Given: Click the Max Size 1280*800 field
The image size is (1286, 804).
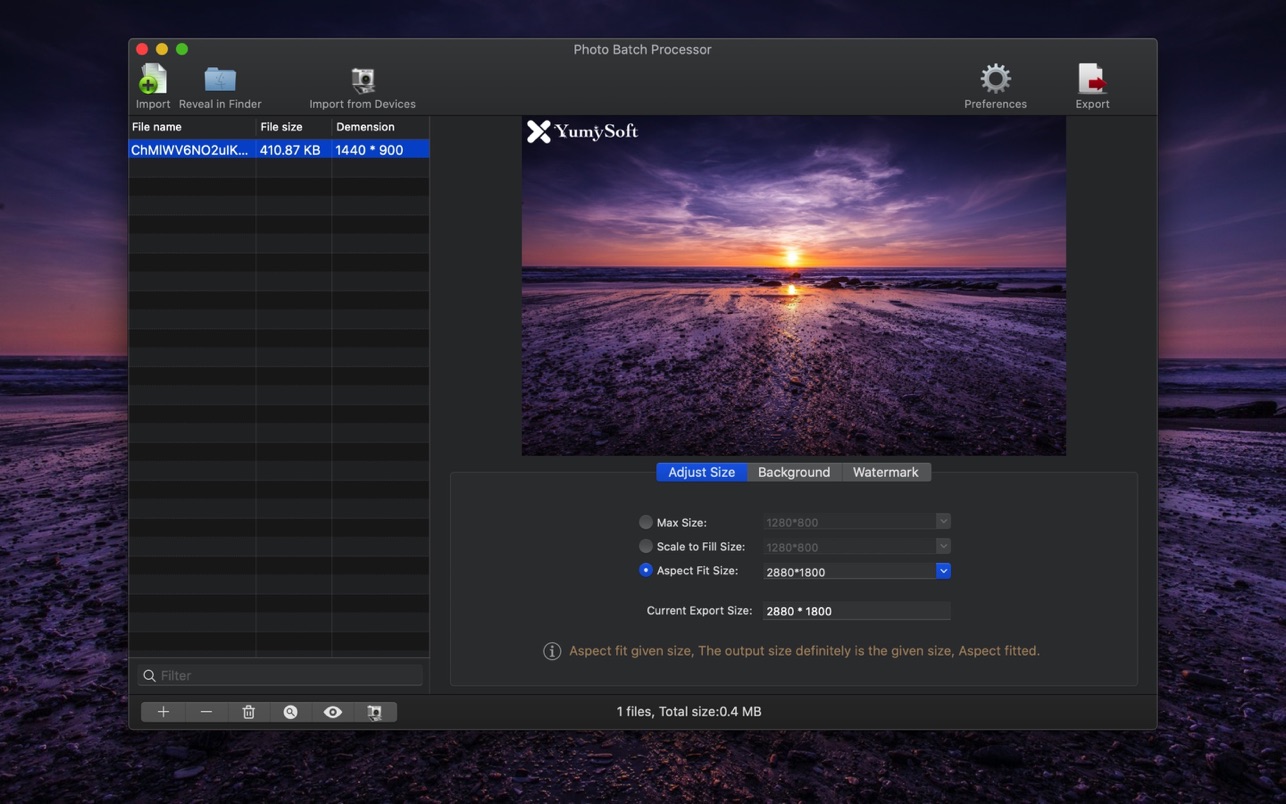Looking at the screenshot, I should (x=849, y=522).
